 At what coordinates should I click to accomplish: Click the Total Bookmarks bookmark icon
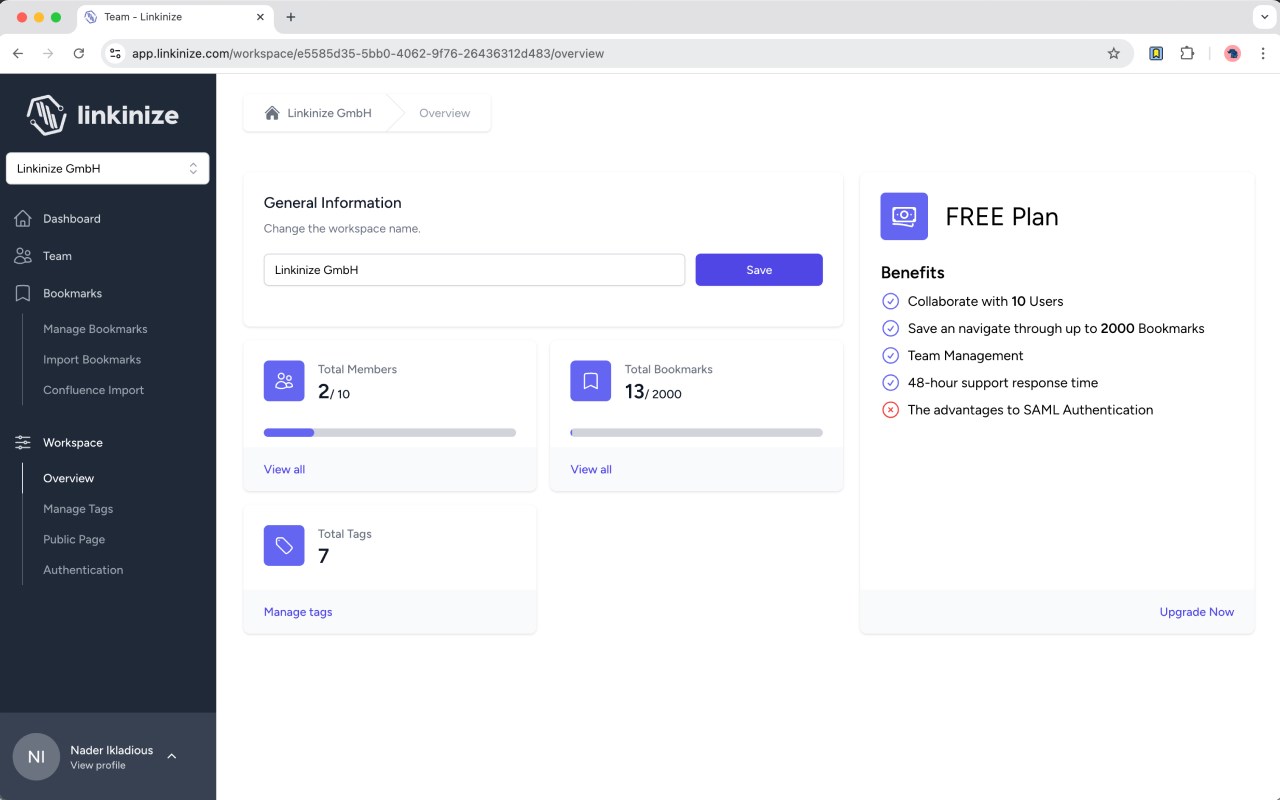591,381
